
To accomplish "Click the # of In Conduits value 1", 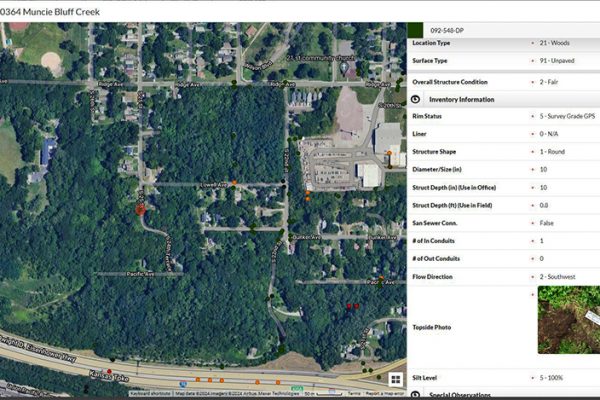I will coord(541,241).
